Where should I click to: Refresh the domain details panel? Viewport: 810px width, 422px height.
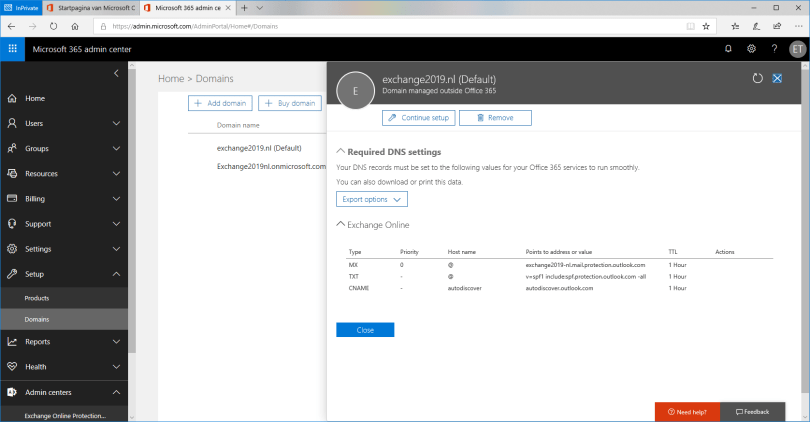[757, 78]
